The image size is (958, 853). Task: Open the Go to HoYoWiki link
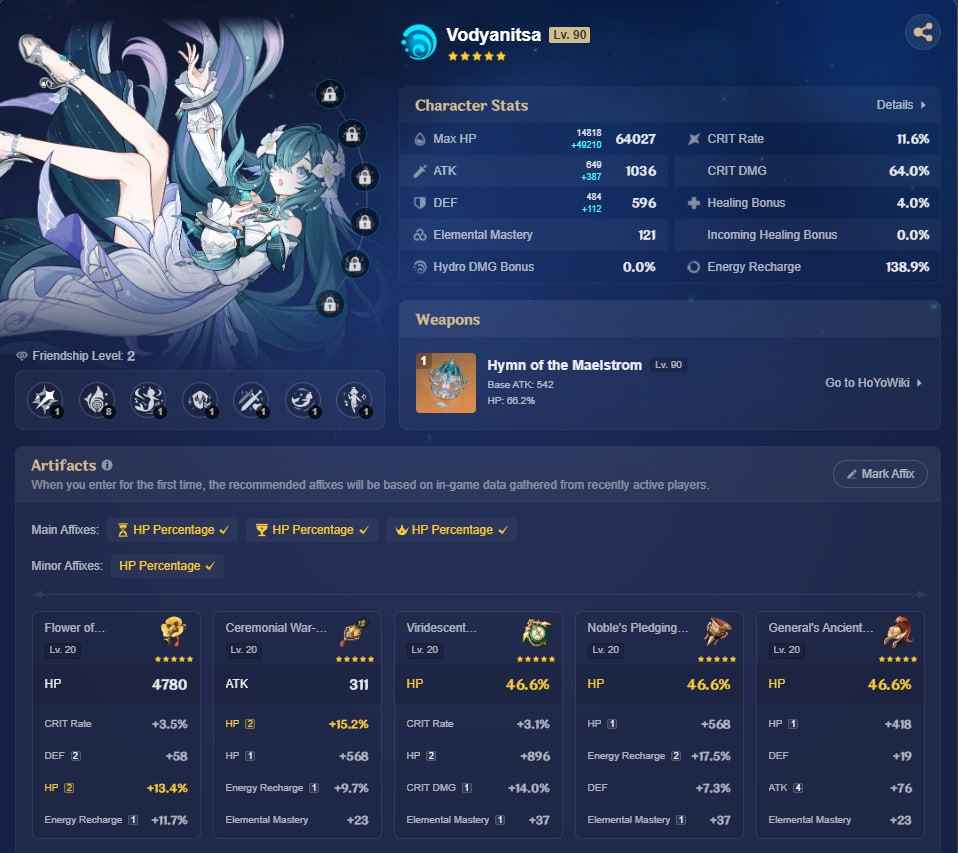(x=873, y=383)
